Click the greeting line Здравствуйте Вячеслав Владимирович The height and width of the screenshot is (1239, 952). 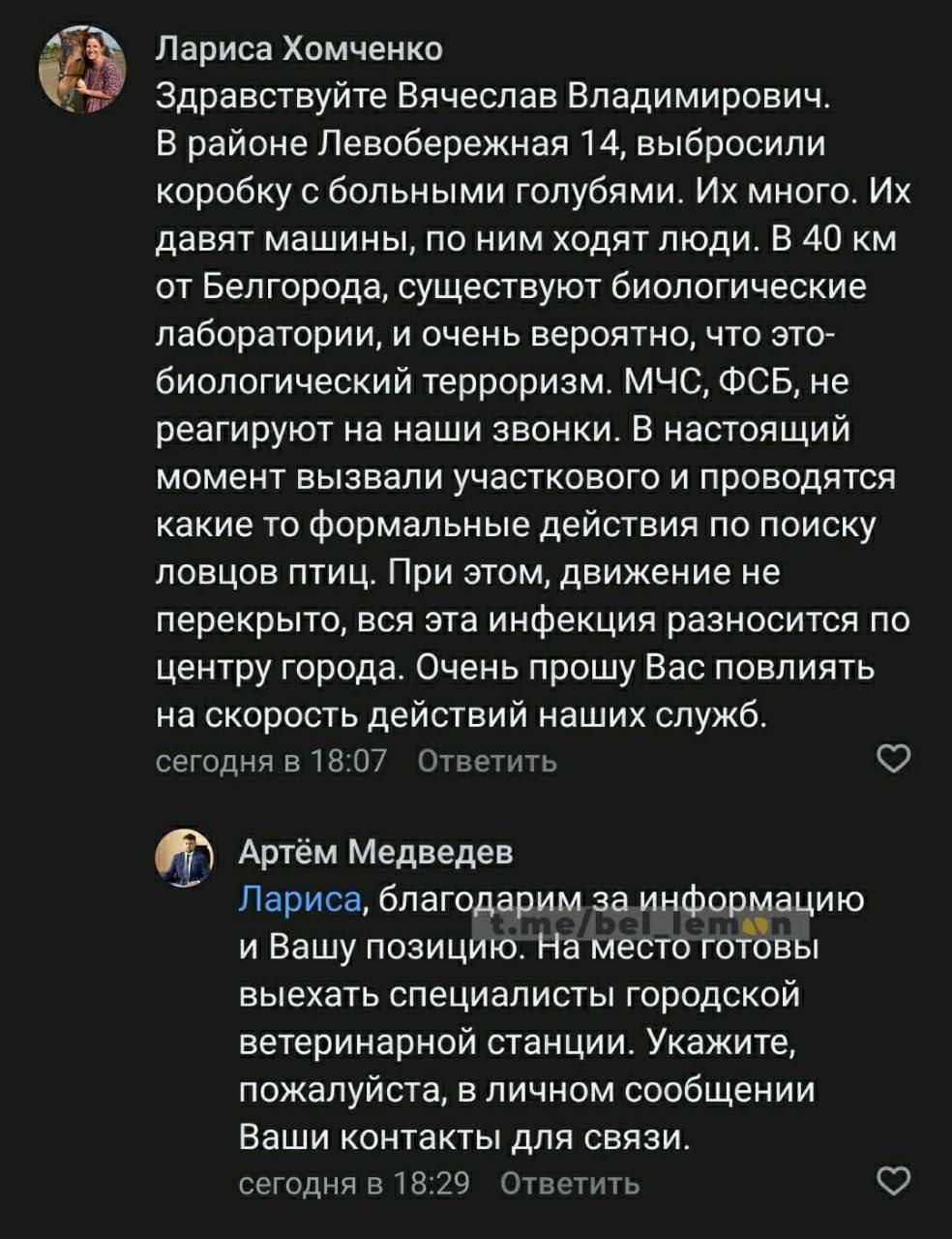click(x=493, y=96)
